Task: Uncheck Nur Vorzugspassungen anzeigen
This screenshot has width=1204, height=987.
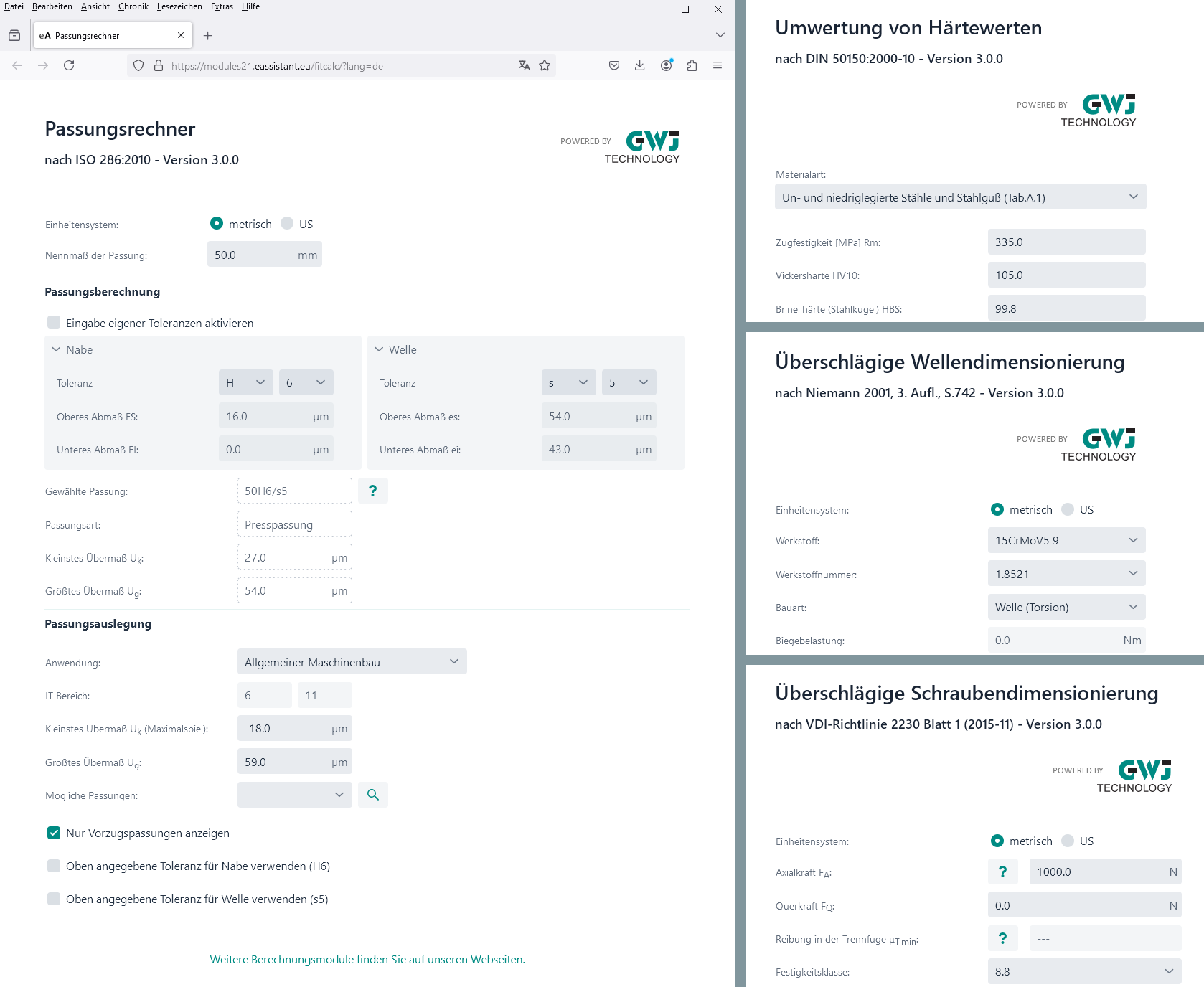Action: (x=54, y=833)
